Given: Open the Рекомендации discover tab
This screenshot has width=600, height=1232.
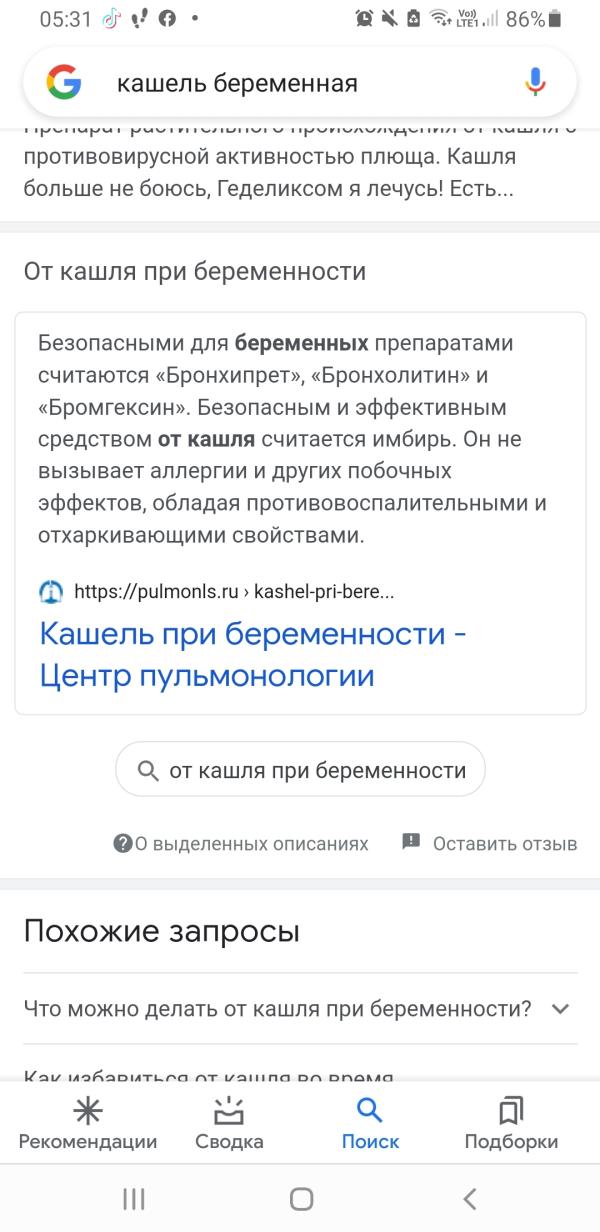Looking at the screenshot, I should click(x=88, y=1124).
